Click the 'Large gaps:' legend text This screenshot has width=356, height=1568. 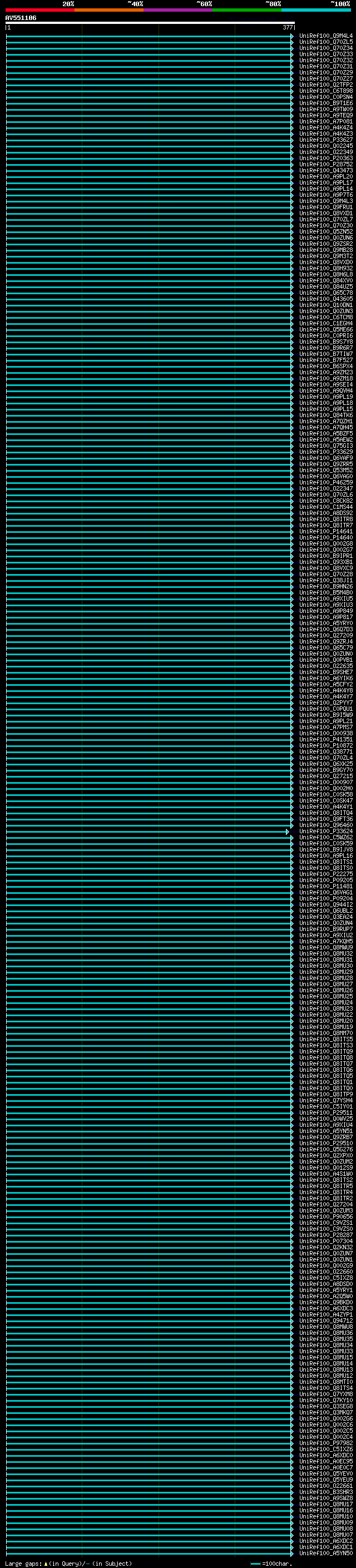23,1564
